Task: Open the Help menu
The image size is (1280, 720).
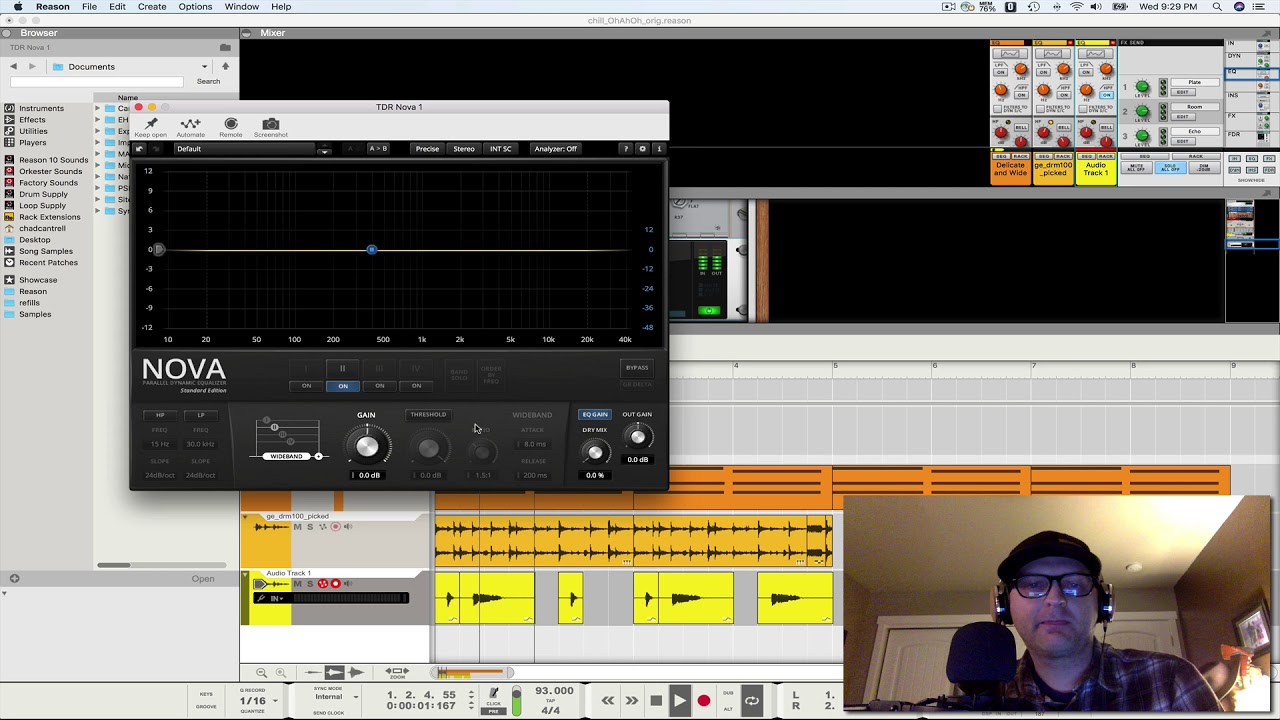Action: pos(281,7)
